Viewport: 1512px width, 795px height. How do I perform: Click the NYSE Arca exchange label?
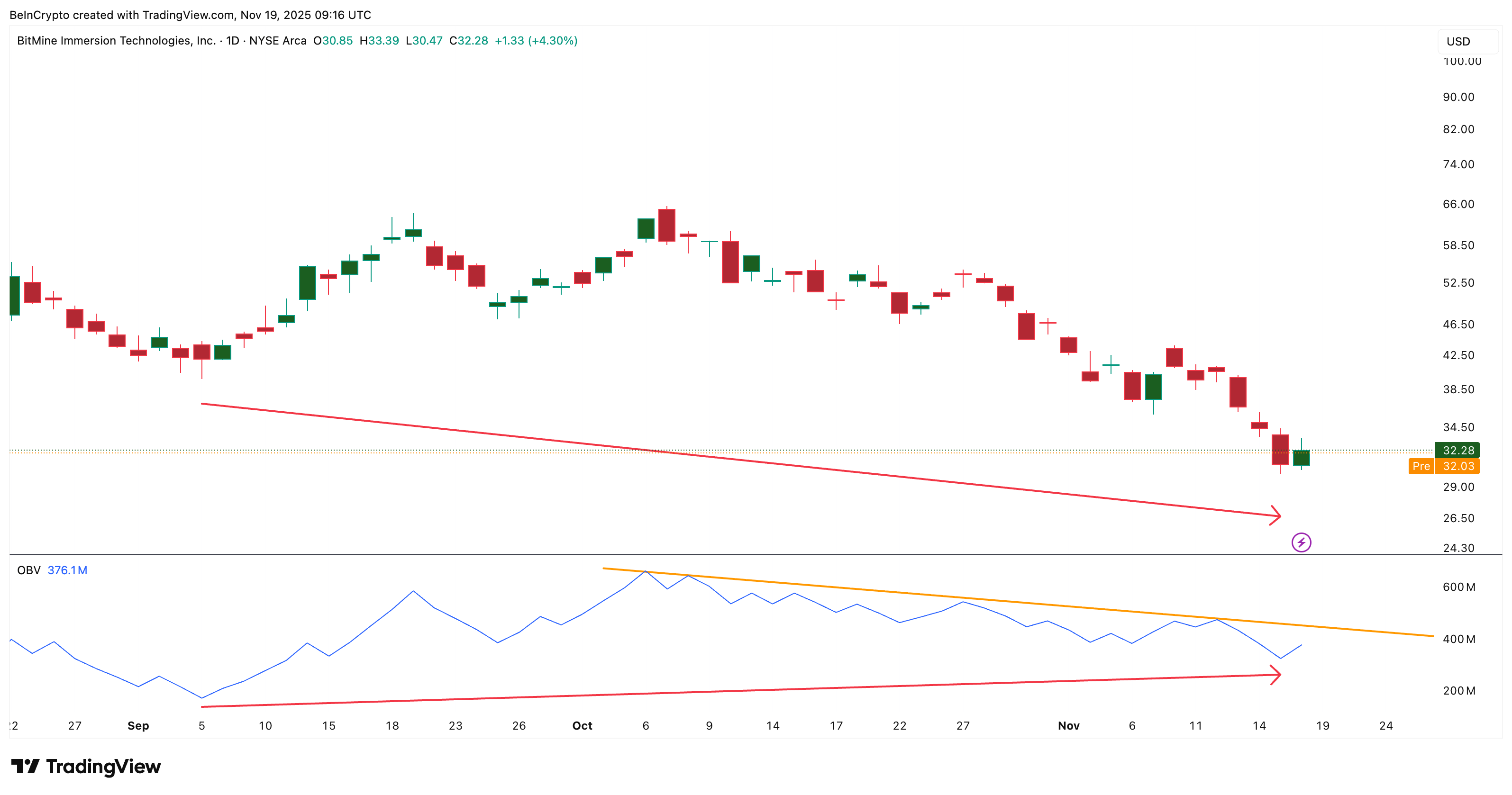click(278, 40)
